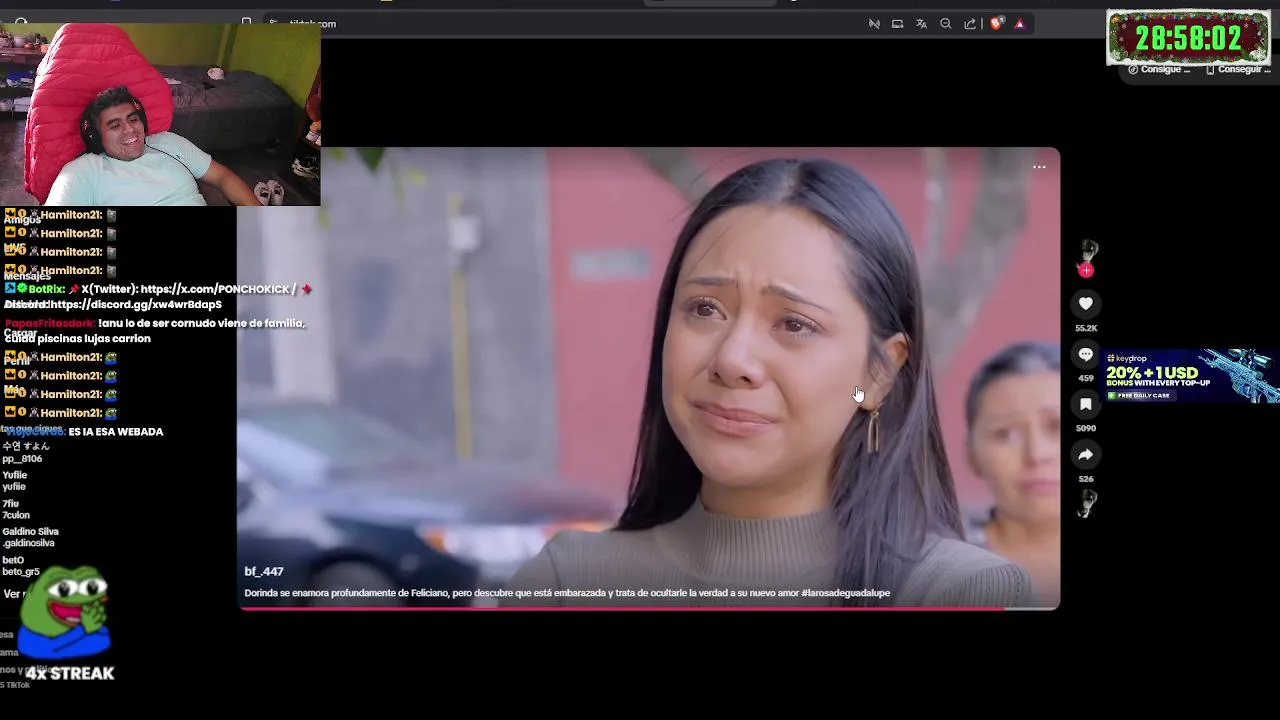Click the #larosadeguadalupe hashtag

(x=845, y=593)
